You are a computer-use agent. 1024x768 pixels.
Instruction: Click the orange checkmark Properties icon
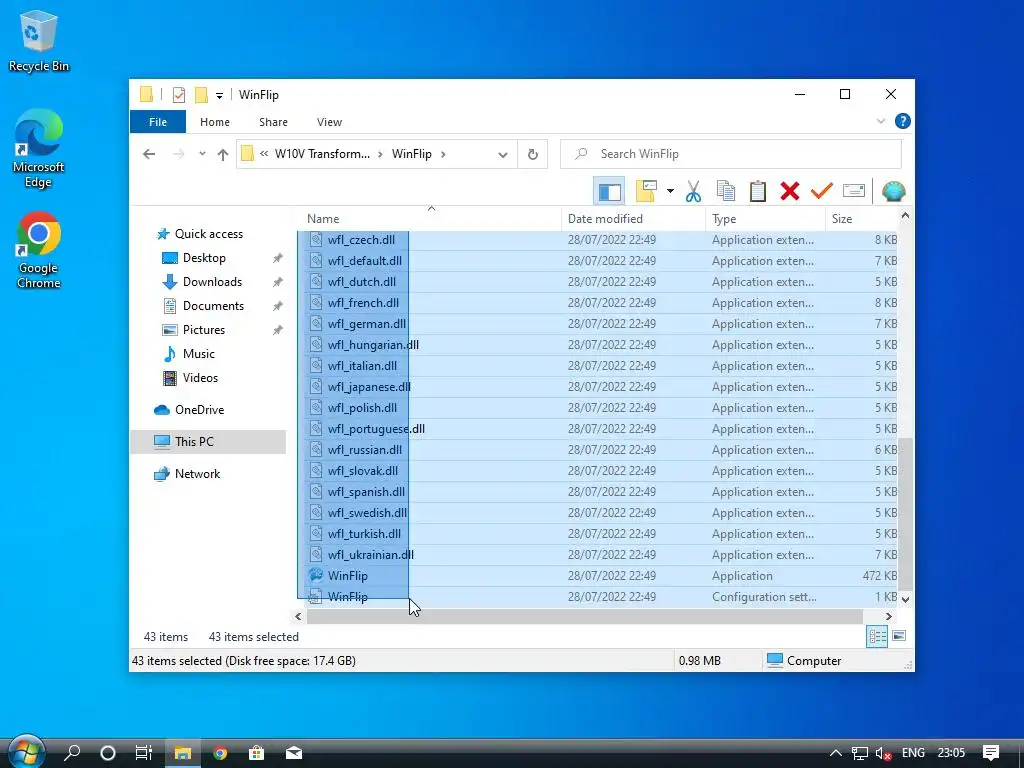point(822,191)
